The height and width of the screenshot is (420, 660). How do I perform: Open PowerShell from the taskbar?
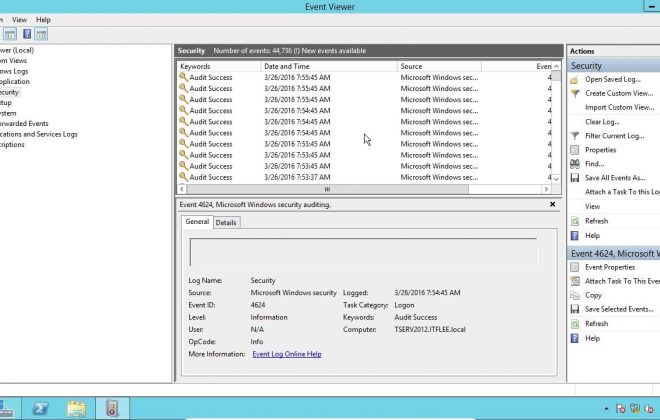click(x=40, y=409)
